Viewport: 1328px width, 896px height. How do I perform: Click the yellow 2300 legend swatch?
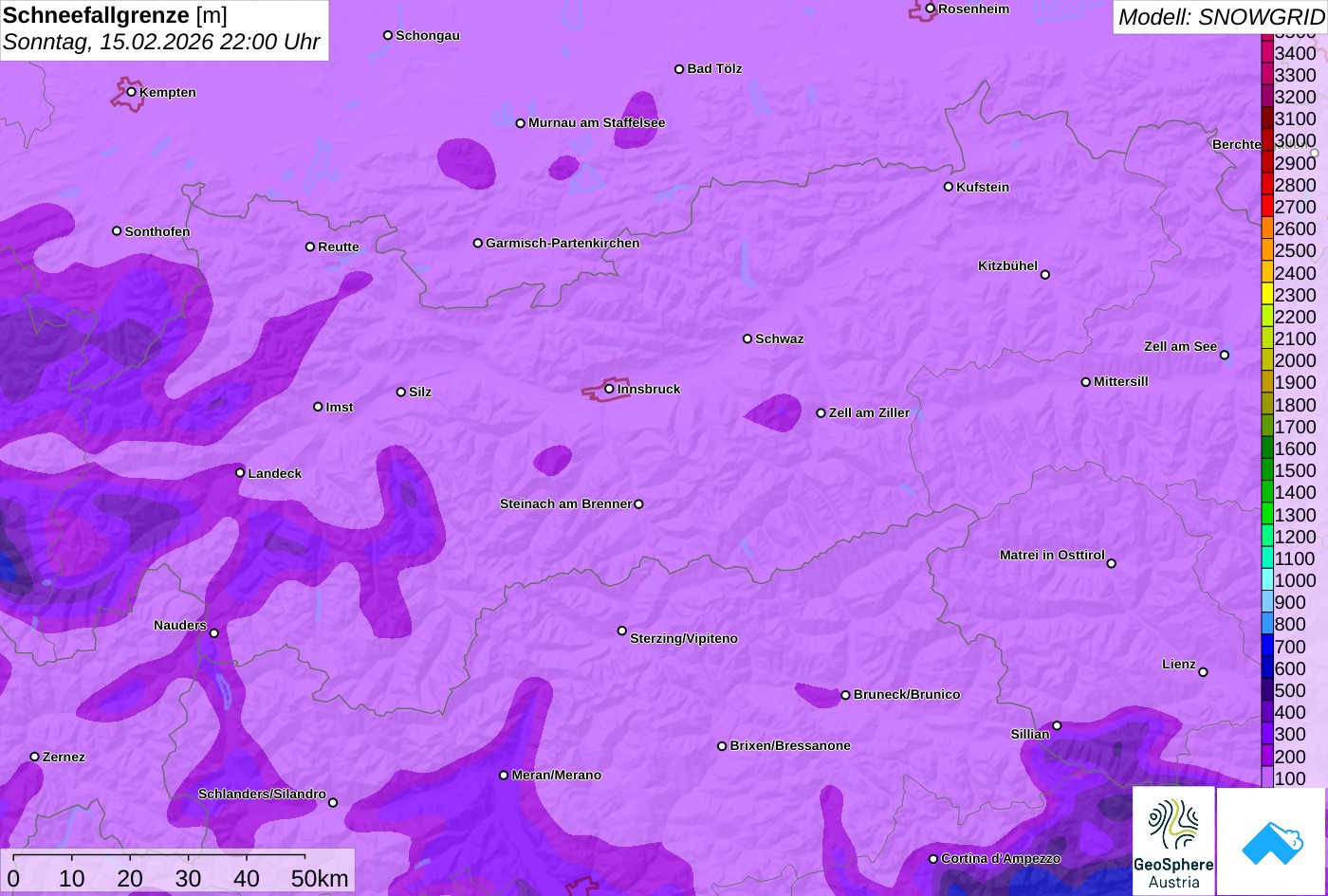(1266, 295)
